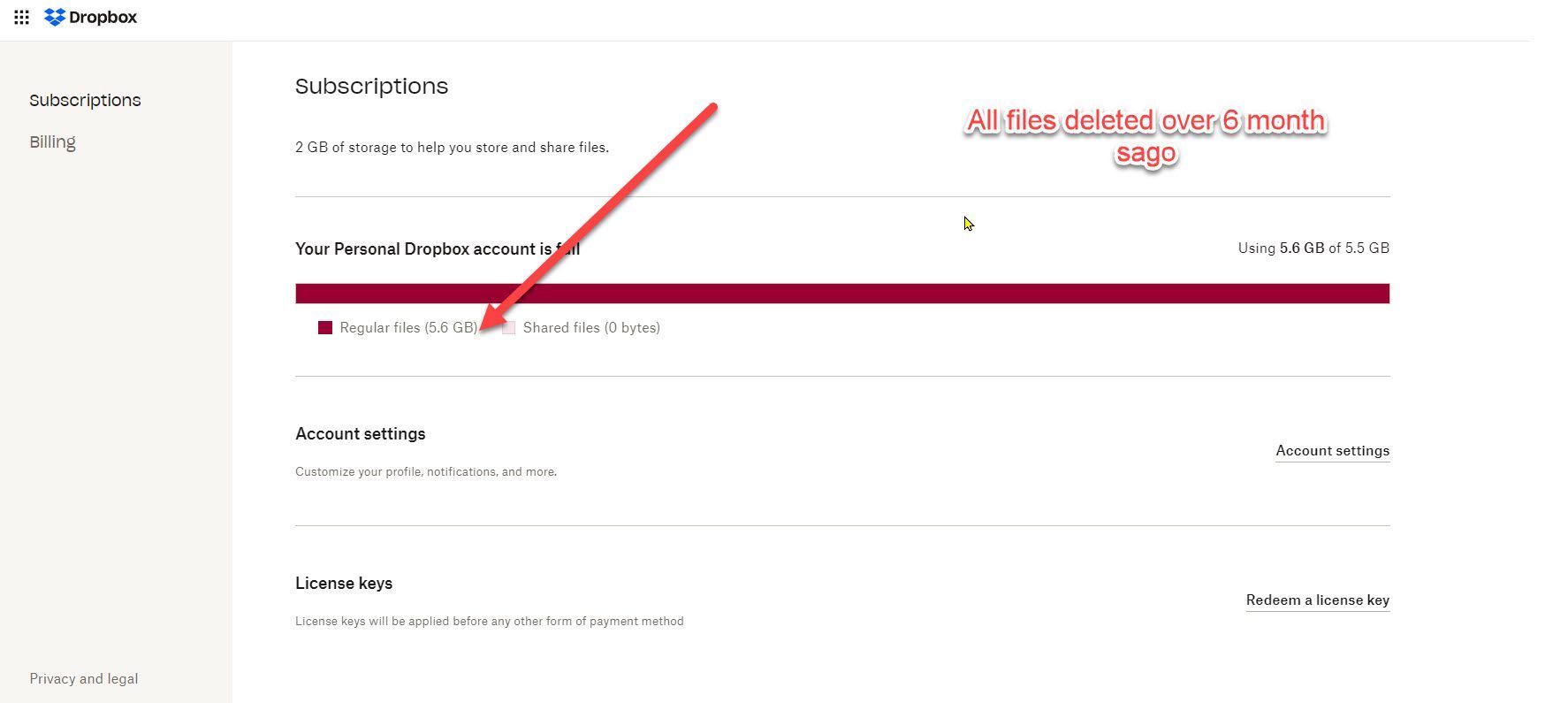Open the Billing section
1568x703 pixels.
click(52, 141)
